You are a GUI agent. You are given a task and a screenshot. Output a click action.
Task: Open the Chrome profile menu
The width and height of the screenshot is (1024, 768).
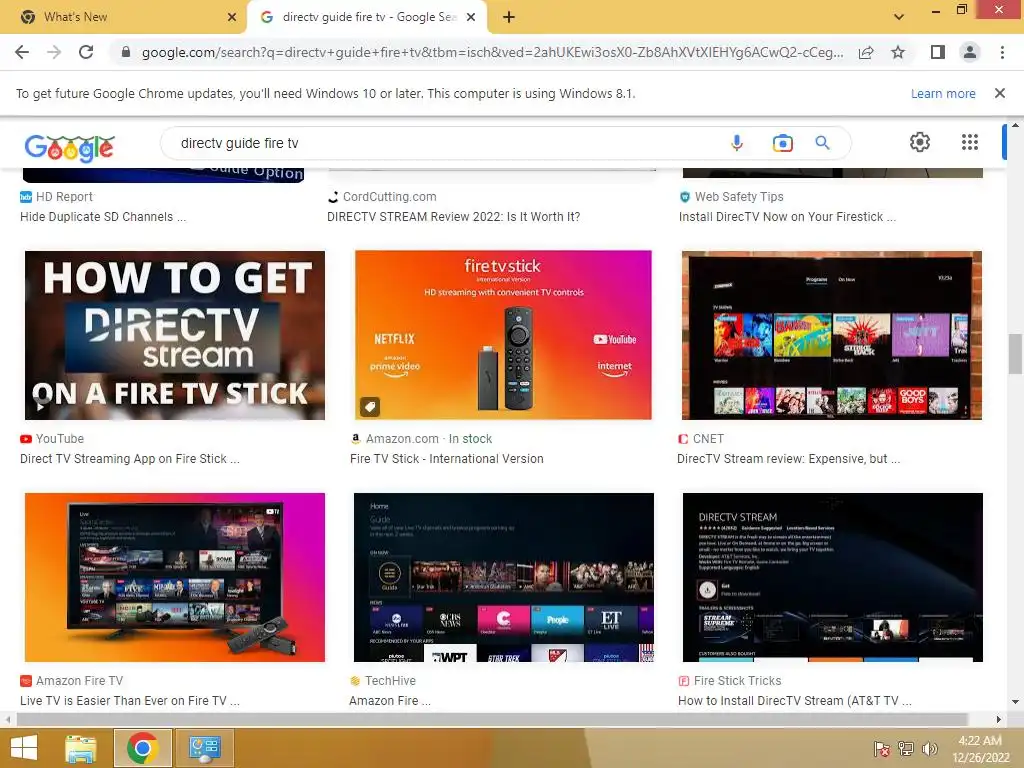970,52
